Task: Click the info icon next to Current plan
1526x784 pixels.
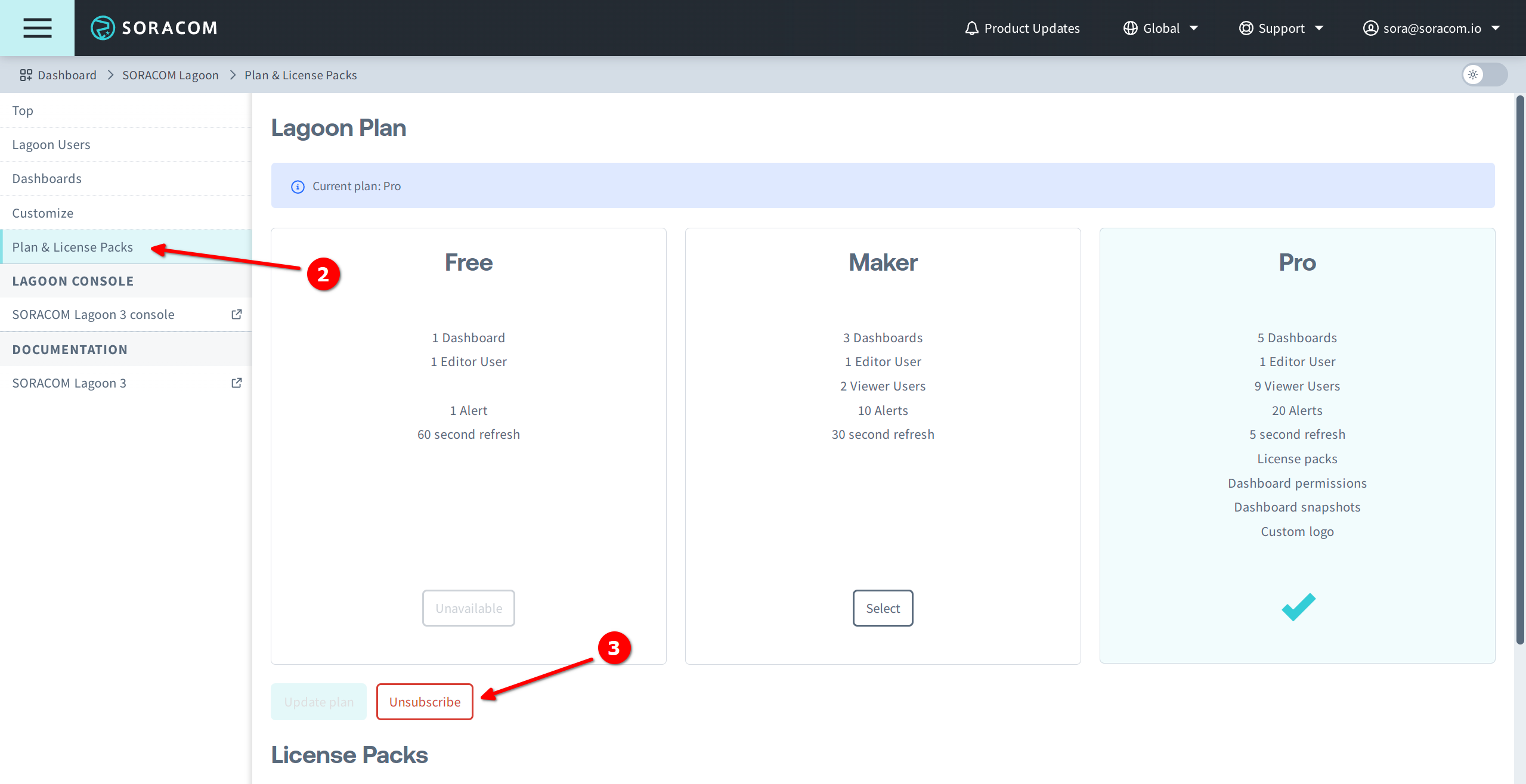Action: 297,186
